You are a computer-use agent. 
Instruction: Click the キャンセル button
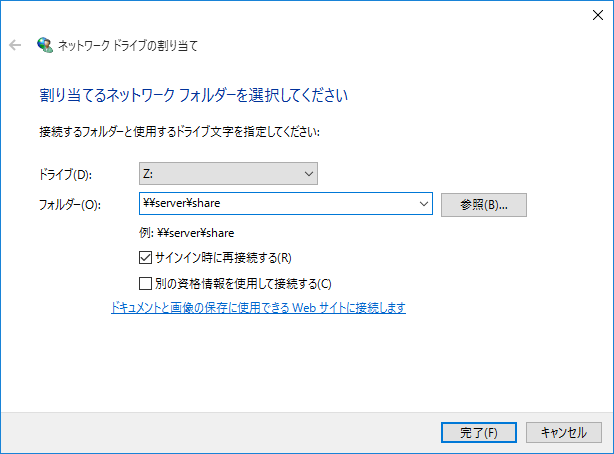click(x=563, y=432)
